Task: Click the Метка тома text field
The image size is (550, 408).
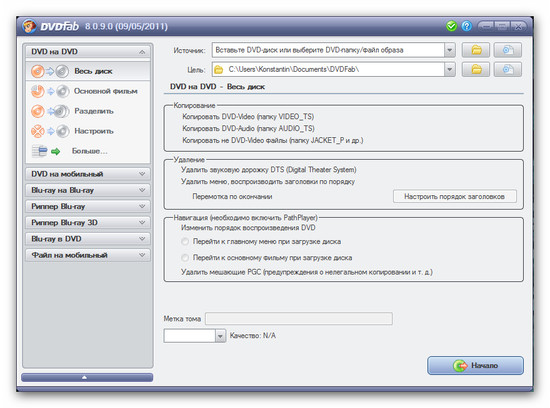Action: pos(299,319)
